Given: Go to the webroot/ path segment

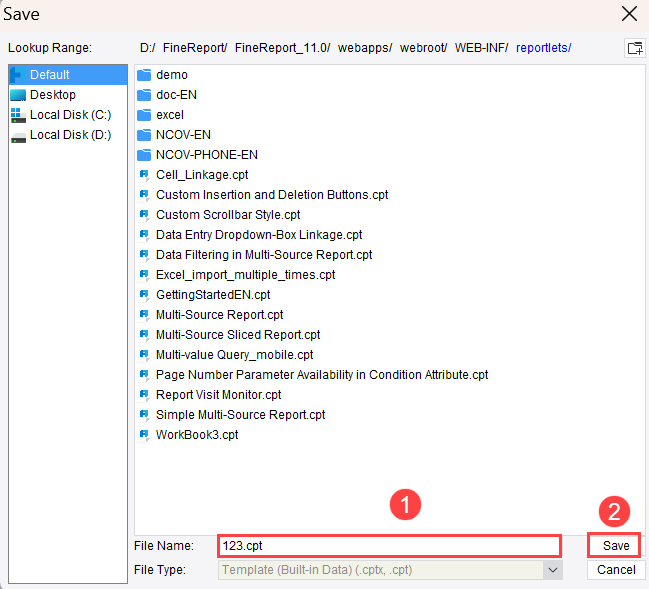Looking at the screenshot, I should pyautogui.click(x=423, y=48).
